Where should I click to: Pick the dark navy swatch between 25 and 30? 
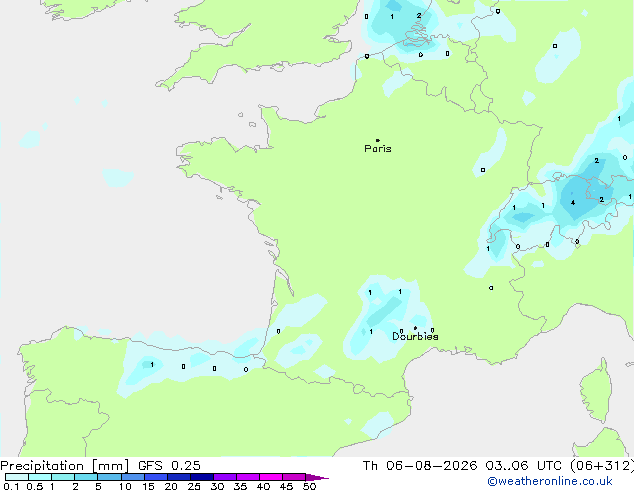pos(202,477)
